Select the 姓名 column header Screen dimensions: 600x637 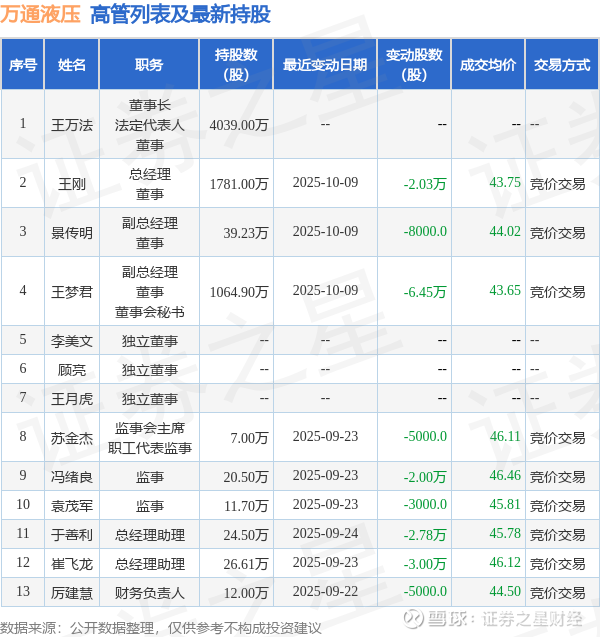pyautogui.click(x=71, y=65)
